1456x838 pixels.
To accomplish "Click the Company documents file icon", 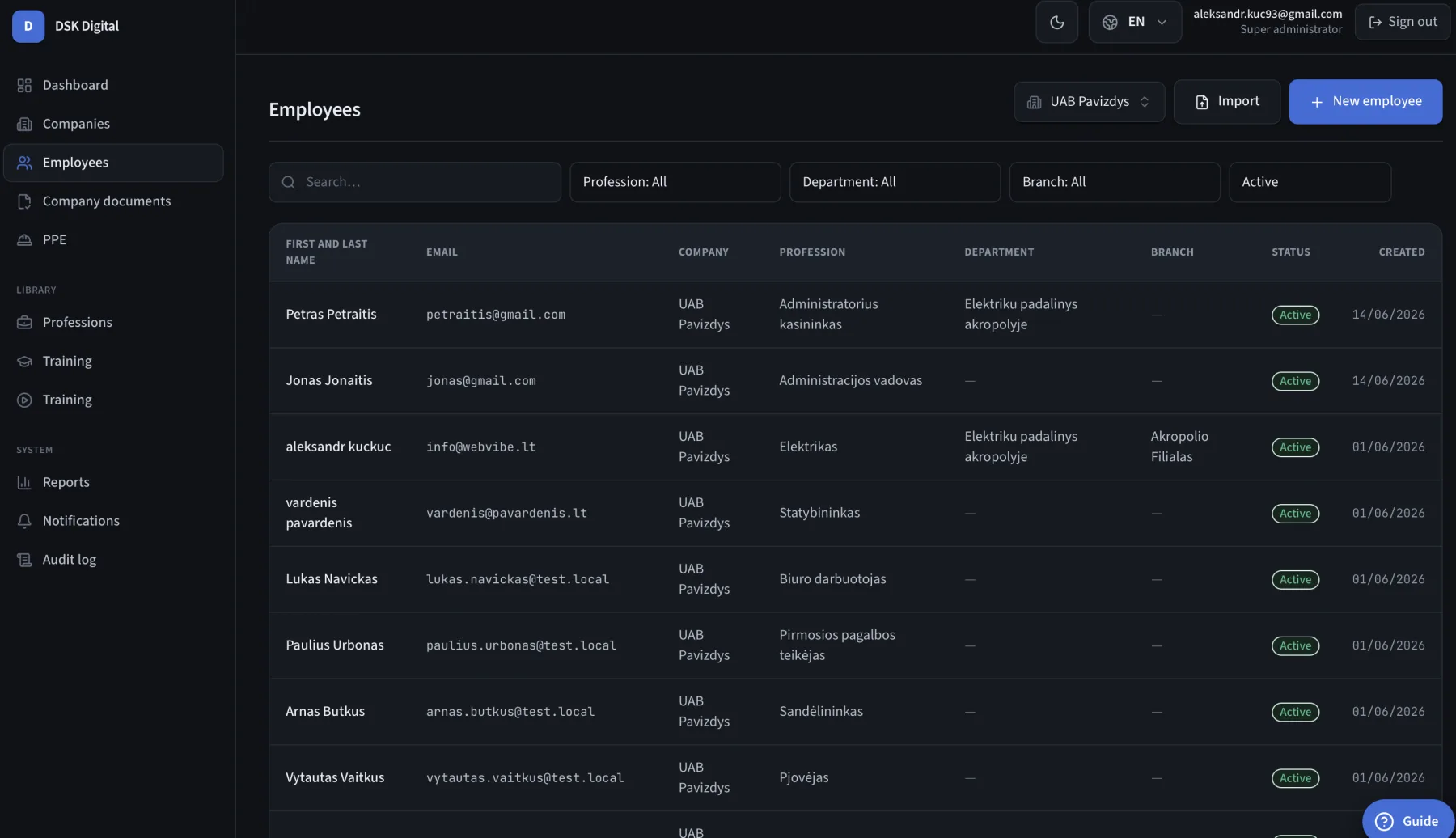I will point(24,201).
